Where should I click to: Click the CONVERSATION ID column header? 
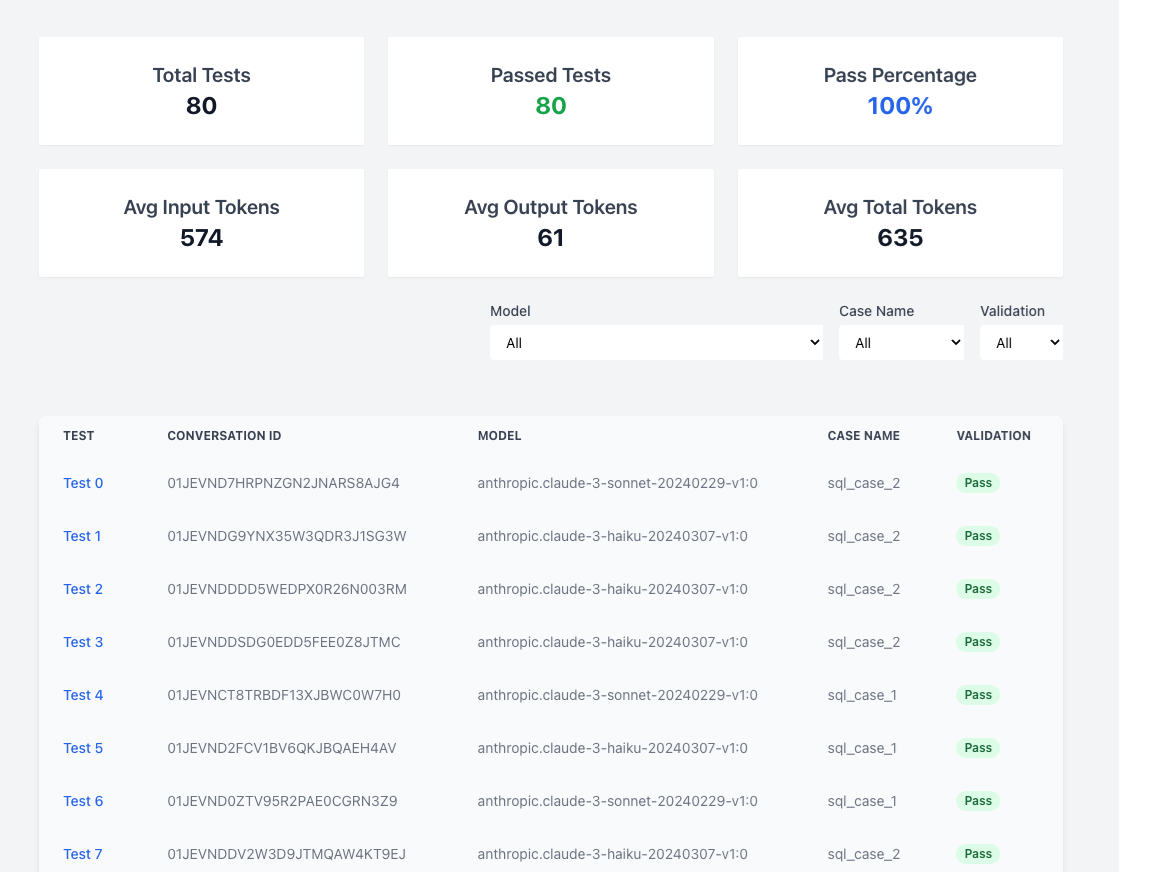click(x=224, y=436)
